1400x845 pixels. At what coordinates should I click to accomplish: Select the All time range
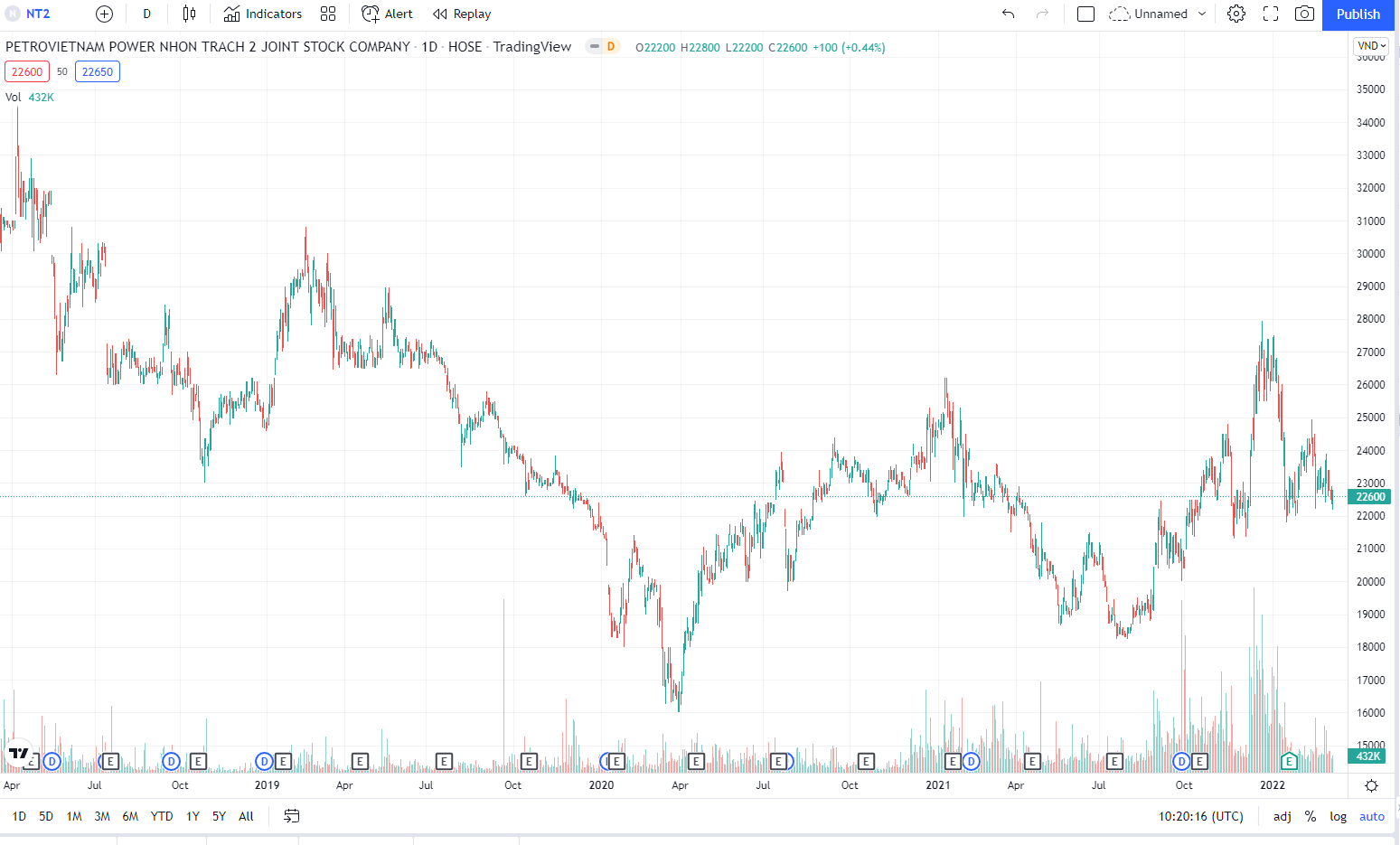(246, 816)
